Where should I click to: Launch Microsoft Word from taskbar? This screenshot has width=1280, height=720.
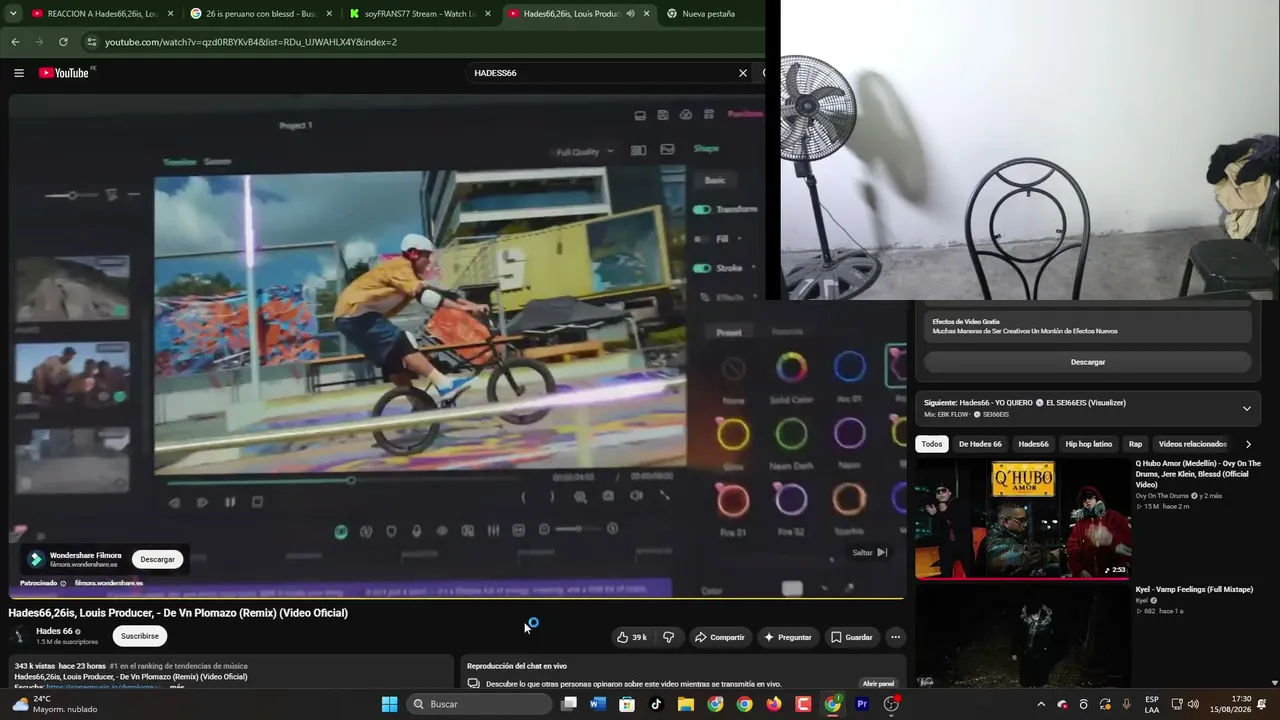coord(598,704)
